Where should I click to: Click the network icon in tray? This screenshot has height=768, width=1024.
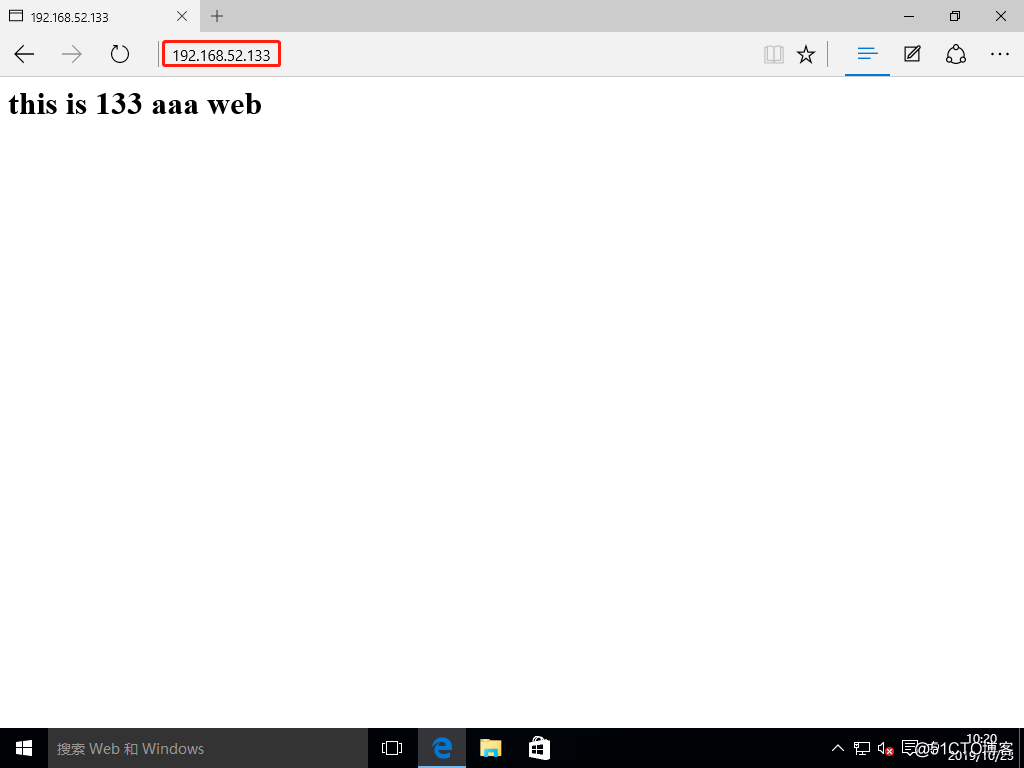coord(862,748)
